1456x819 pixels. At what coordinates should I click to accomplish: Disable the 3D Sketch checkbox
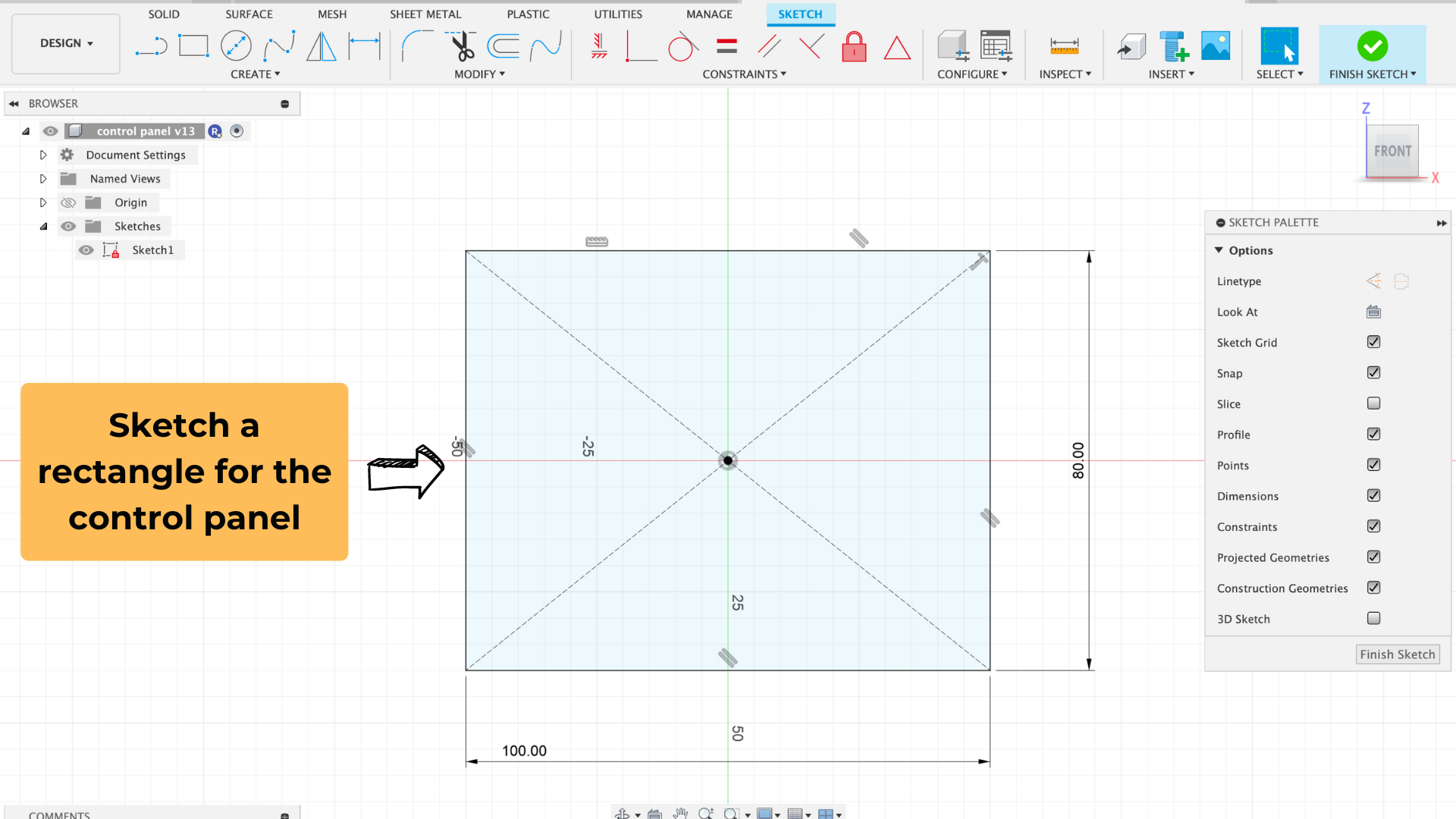1375,618
